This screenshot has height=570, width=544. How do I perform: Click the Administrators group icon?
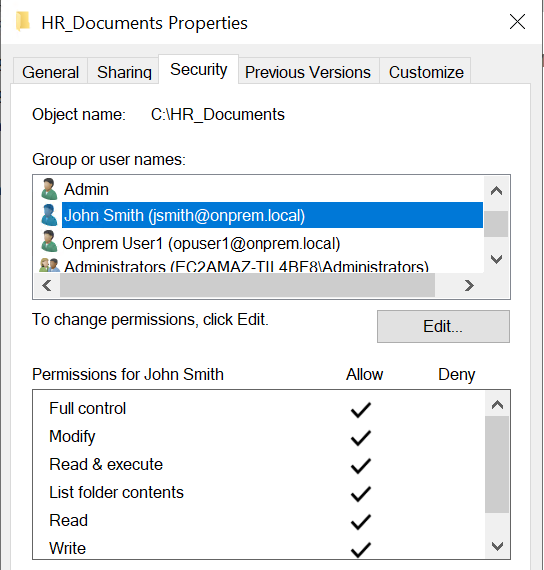(x=49, y=265)
